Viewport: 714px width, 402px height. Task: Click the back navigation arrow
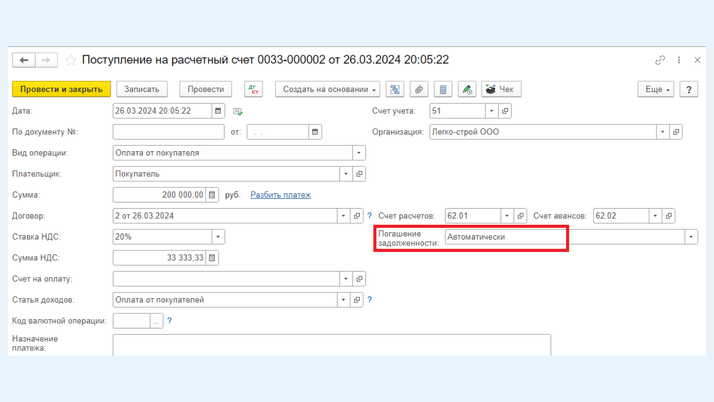point(25,60)
